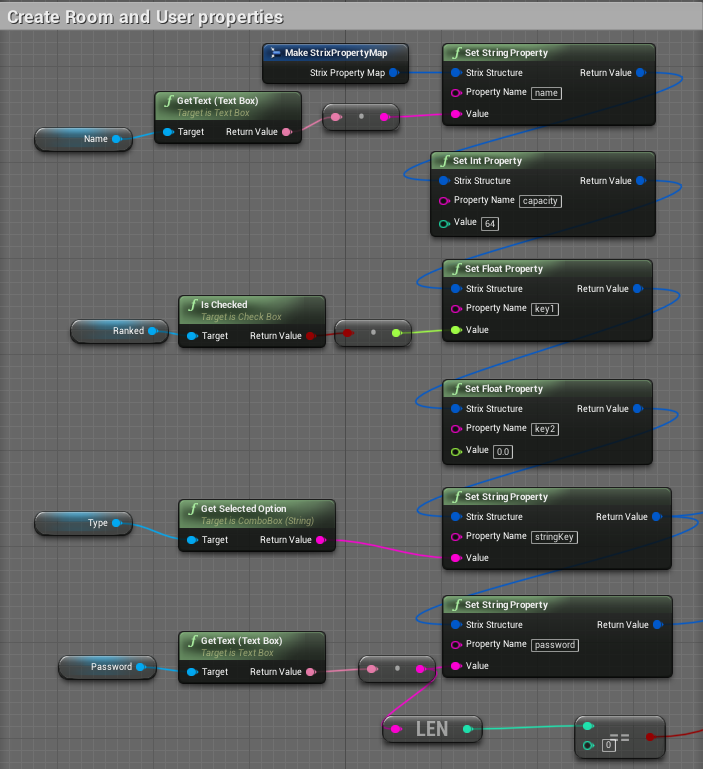703x769 pixels.
Task: Click Return Value pin on Is Checked node
Action: pyautogui.click(x=311, y=336)
